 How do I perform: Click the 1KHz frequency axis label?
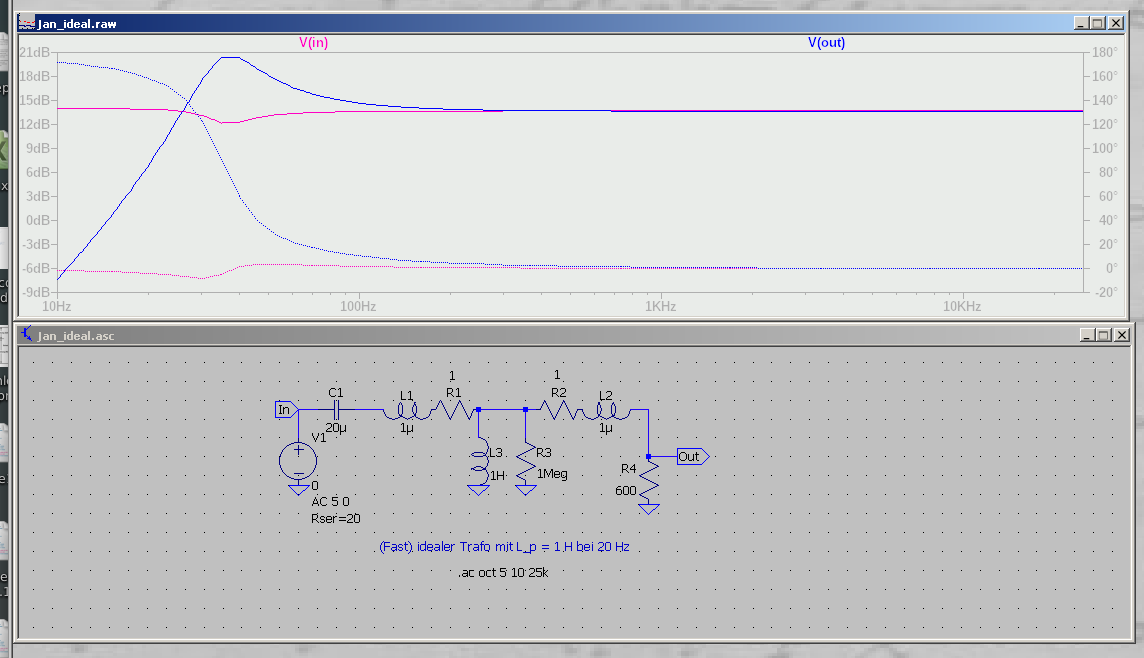[660, 306]
